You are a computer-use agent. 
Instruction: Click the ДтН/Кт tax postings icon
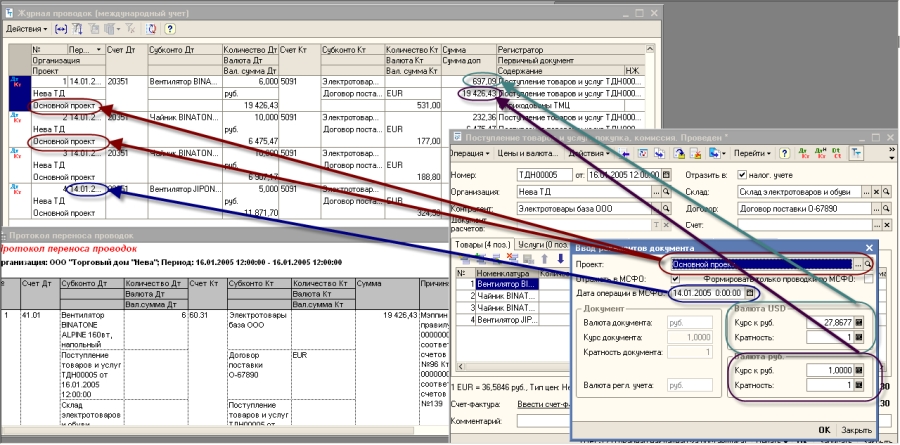click(820, 153)
